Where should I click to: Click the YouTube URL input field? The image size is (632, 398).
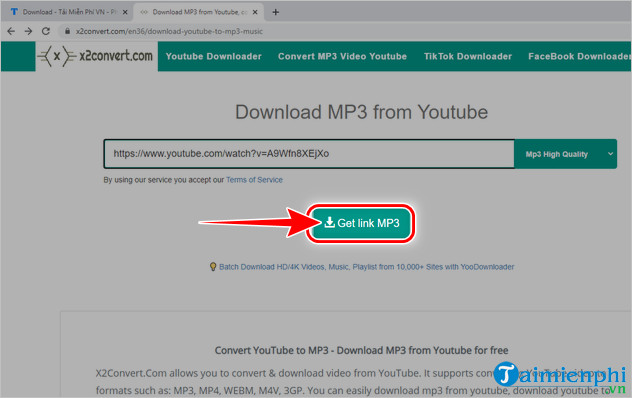(x=309, y=154)
